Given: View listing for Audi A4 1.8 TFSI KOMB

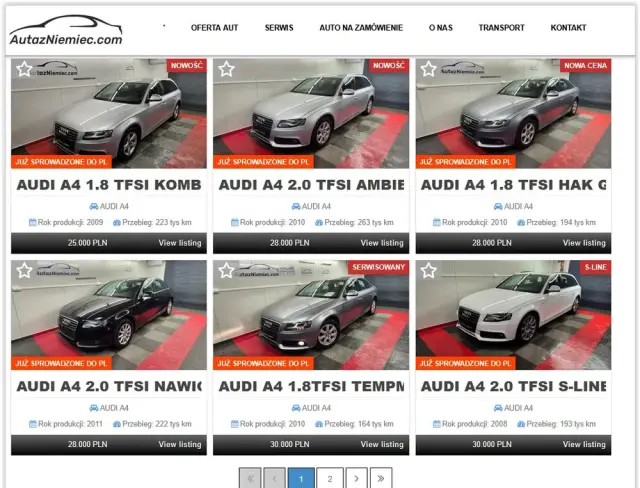Looking at the screenshot, I should click(x=180, y=243).
